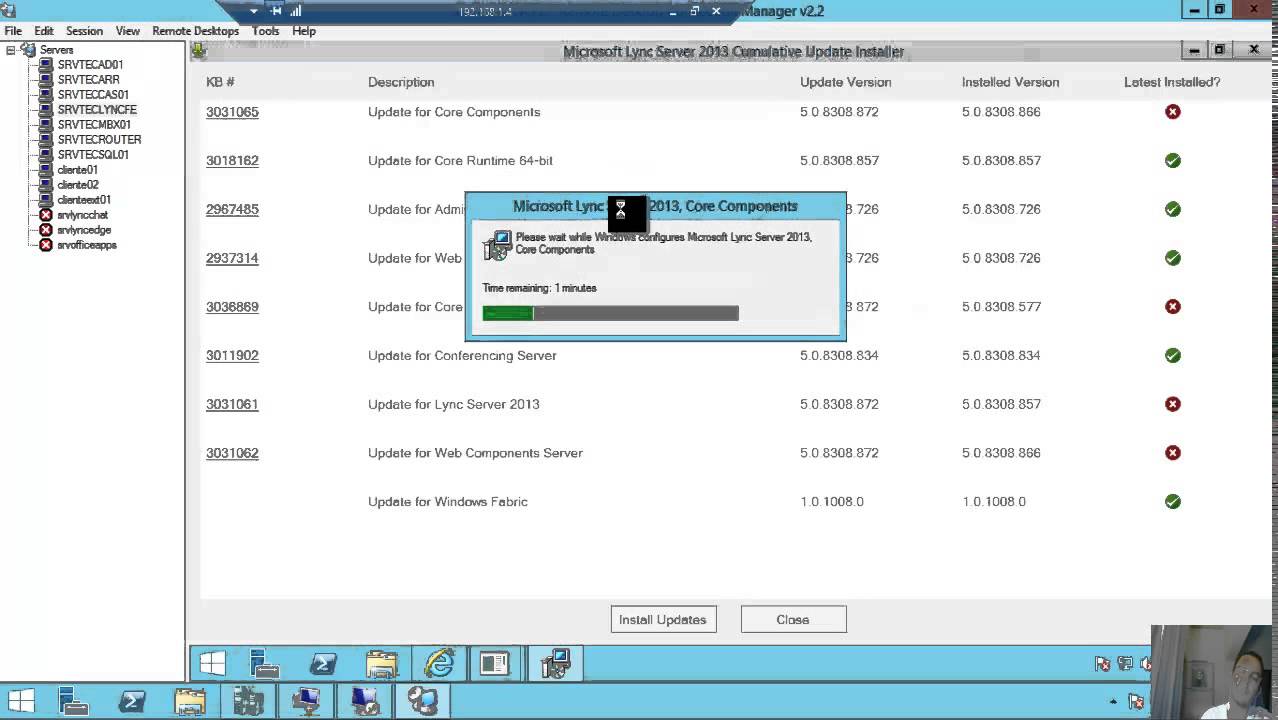Select clienteext01 in the server tree
Image resolution: width=1278 pixels, height=720 pixels.
(x=84, y=200)
